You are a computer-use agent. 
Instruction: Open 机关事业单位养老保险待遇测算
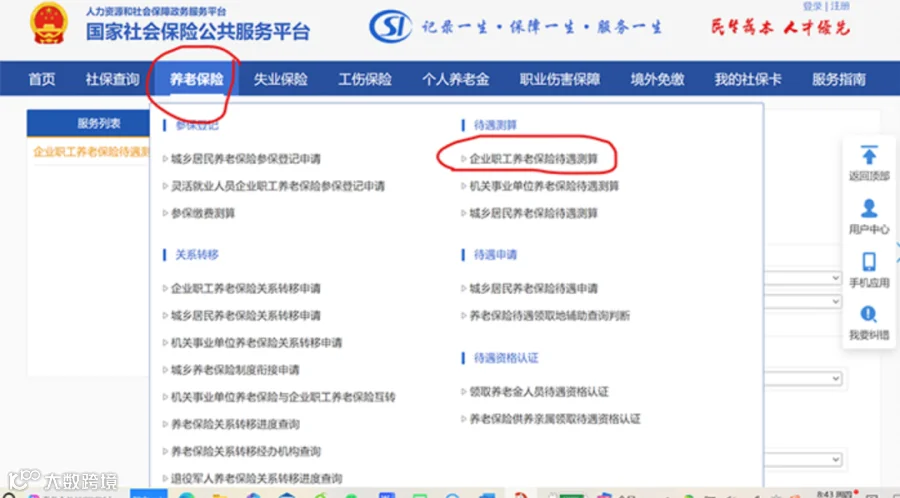coord(544,186)
